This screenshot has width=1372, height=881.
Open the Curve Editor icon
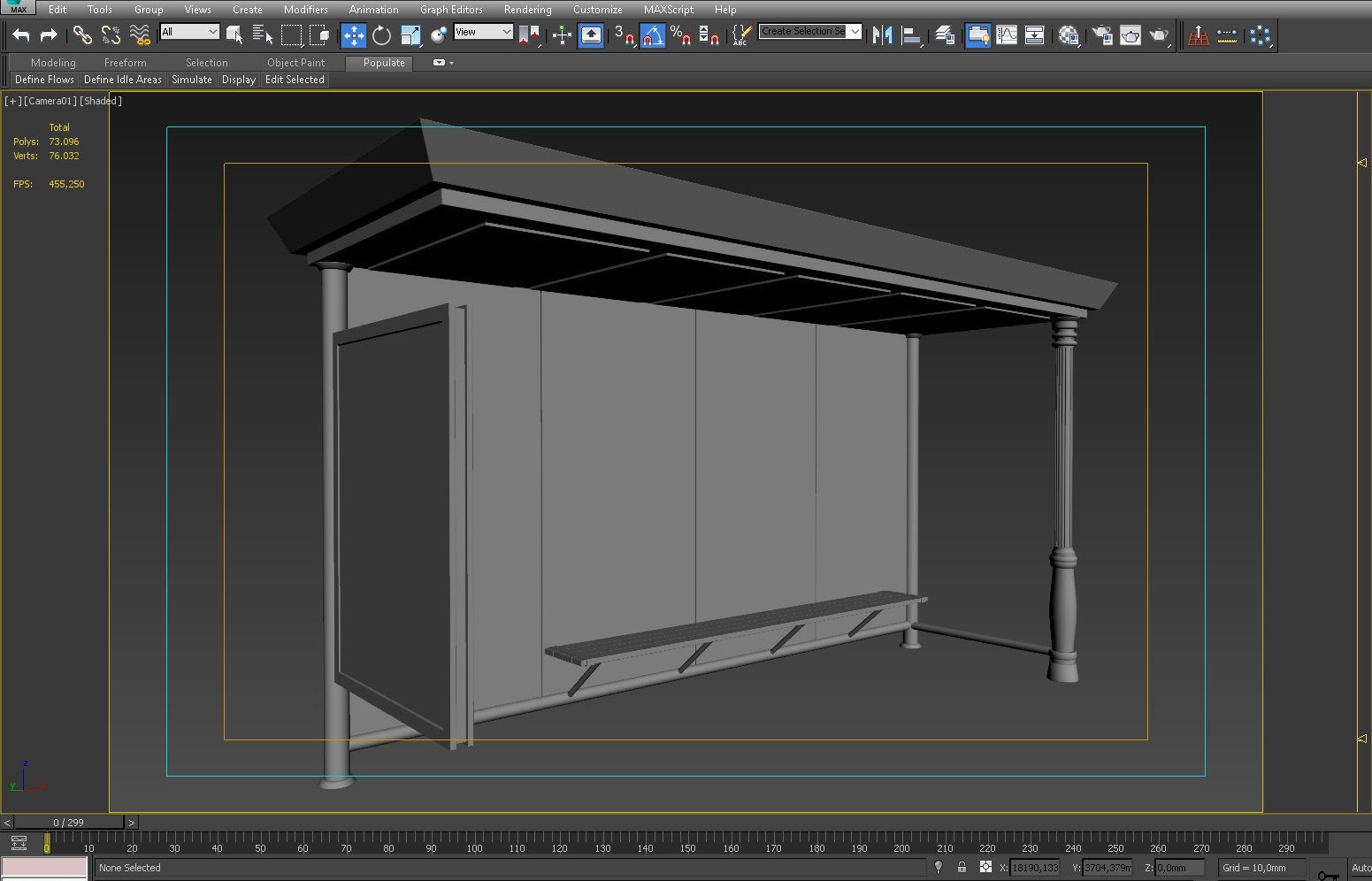(1007, 35)
